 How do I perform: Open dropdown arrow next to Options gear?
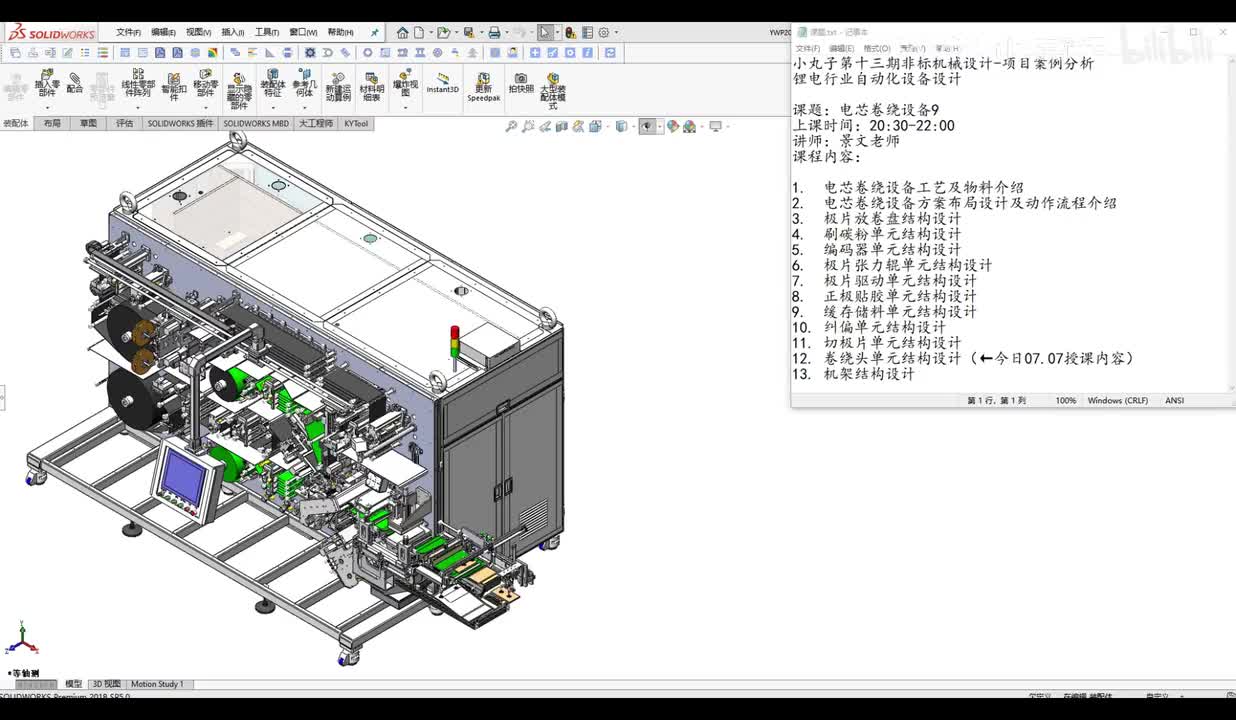tap(616, 33)
